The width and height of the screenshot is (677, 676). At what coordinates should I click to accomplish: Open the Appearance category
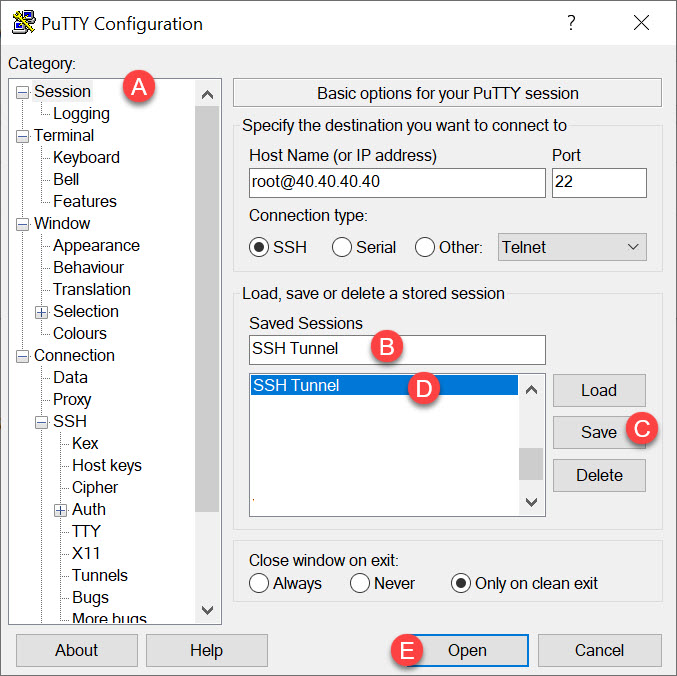[96, 246]
